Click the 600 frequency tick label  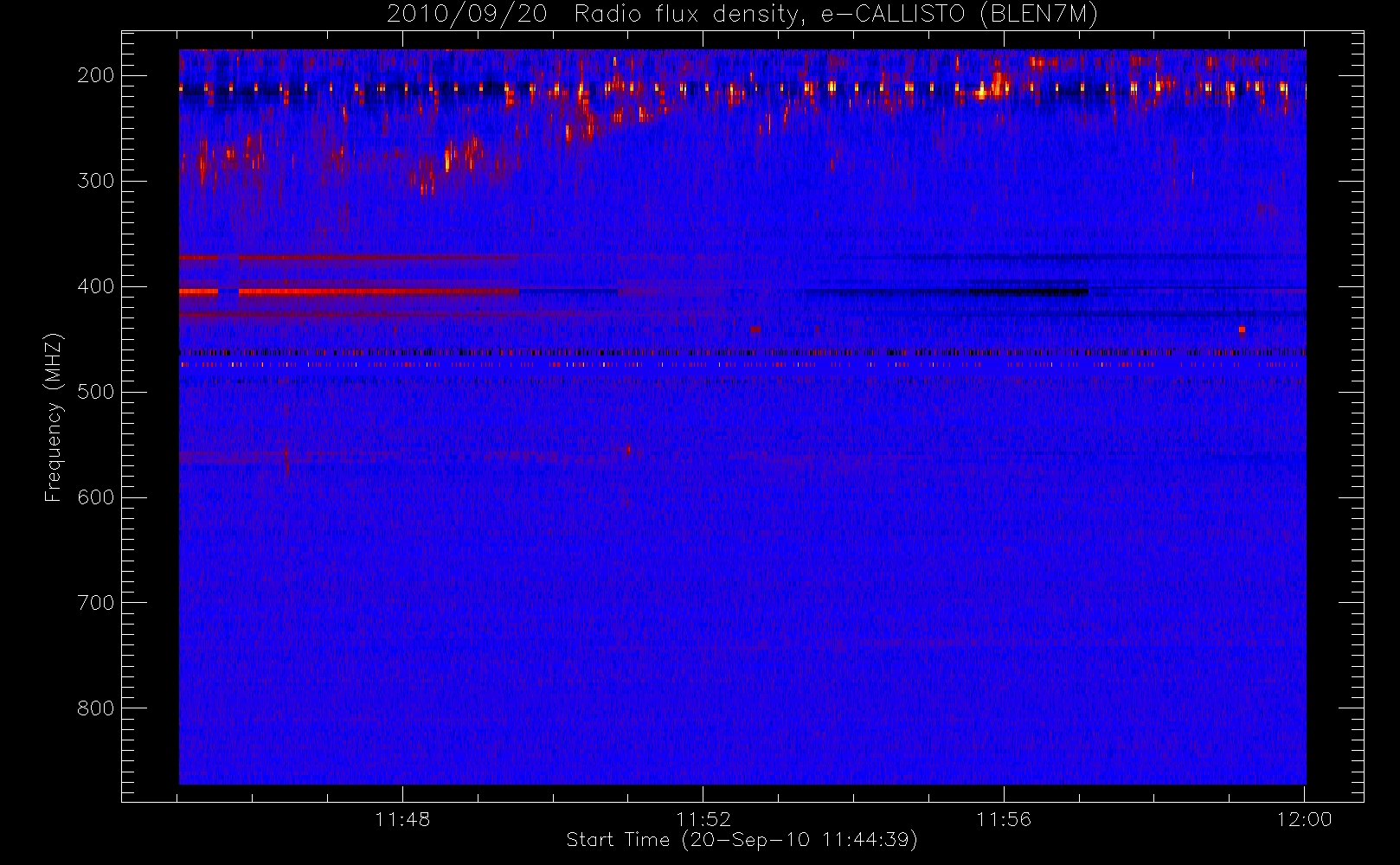click(x=96, y=497)
